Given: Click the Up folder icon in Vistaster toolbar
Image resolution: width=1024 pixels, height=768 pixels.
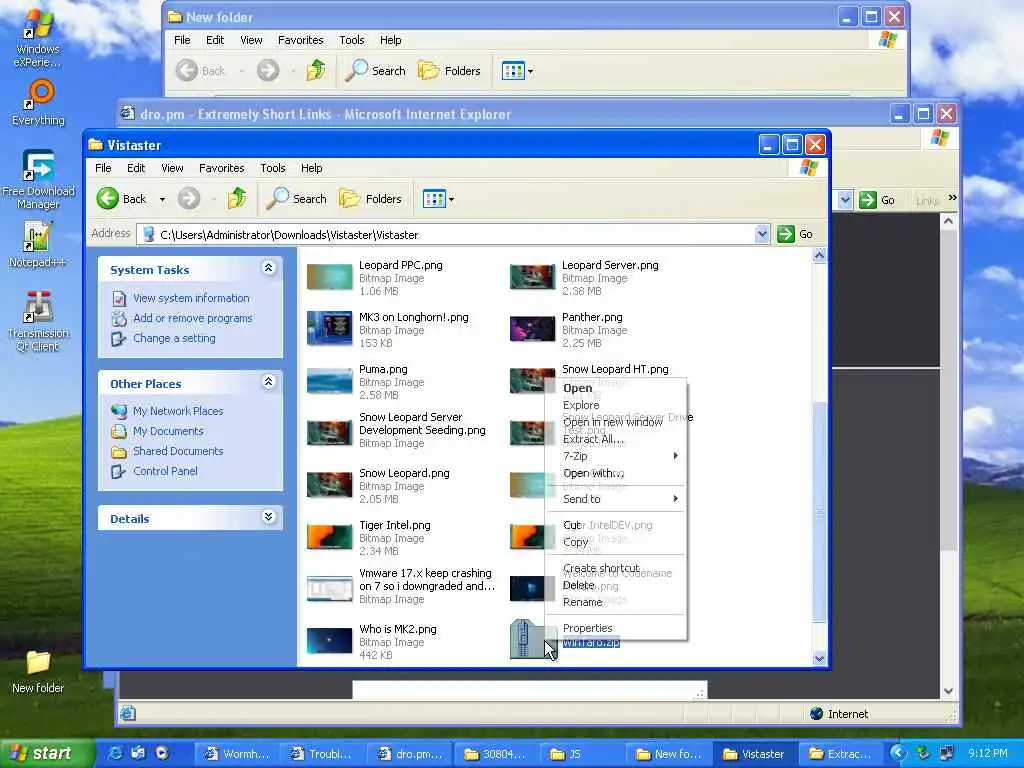Looking at the screenshot, I should [237, 199].
